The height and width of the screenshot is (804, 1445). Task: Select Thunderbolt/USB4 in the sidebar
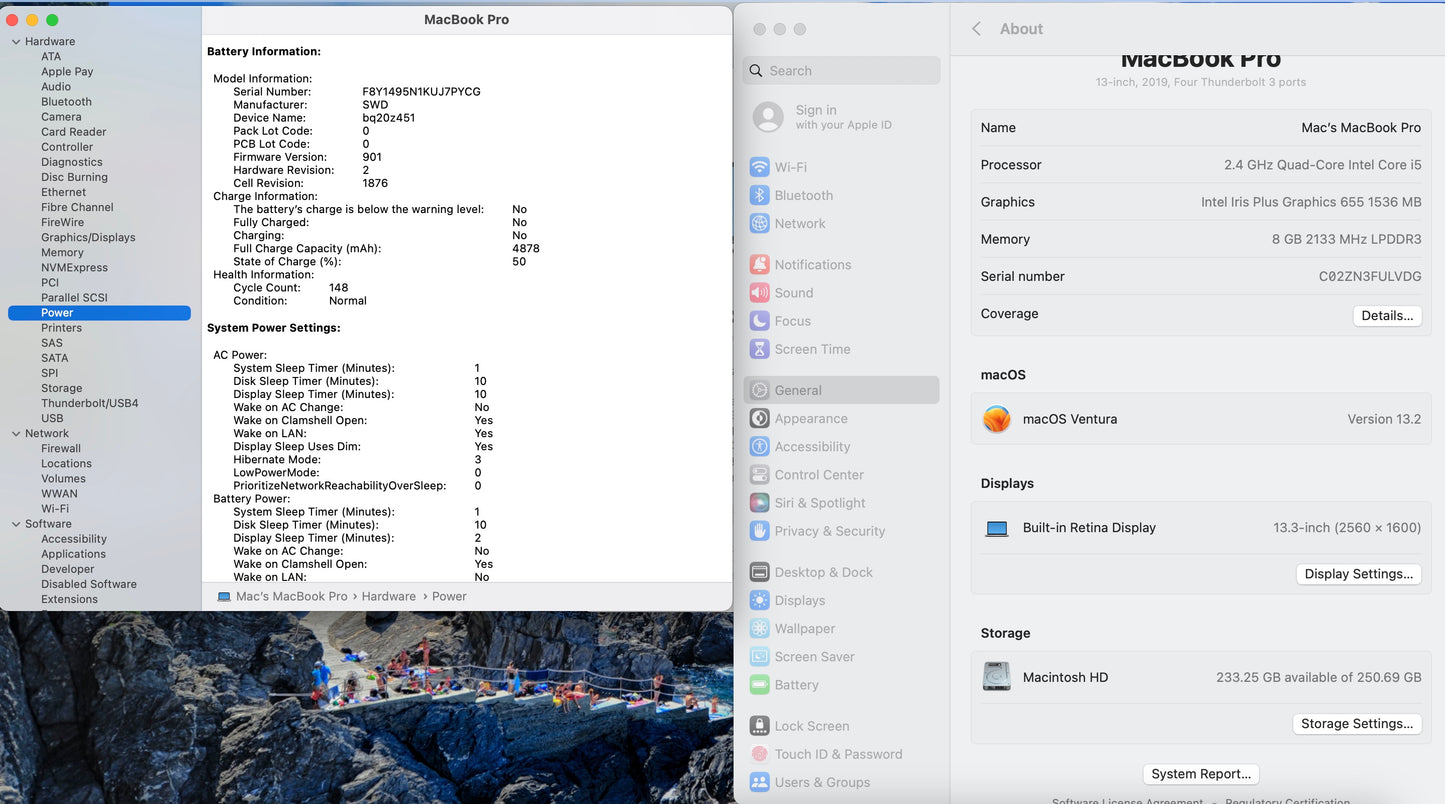(89, 403)
